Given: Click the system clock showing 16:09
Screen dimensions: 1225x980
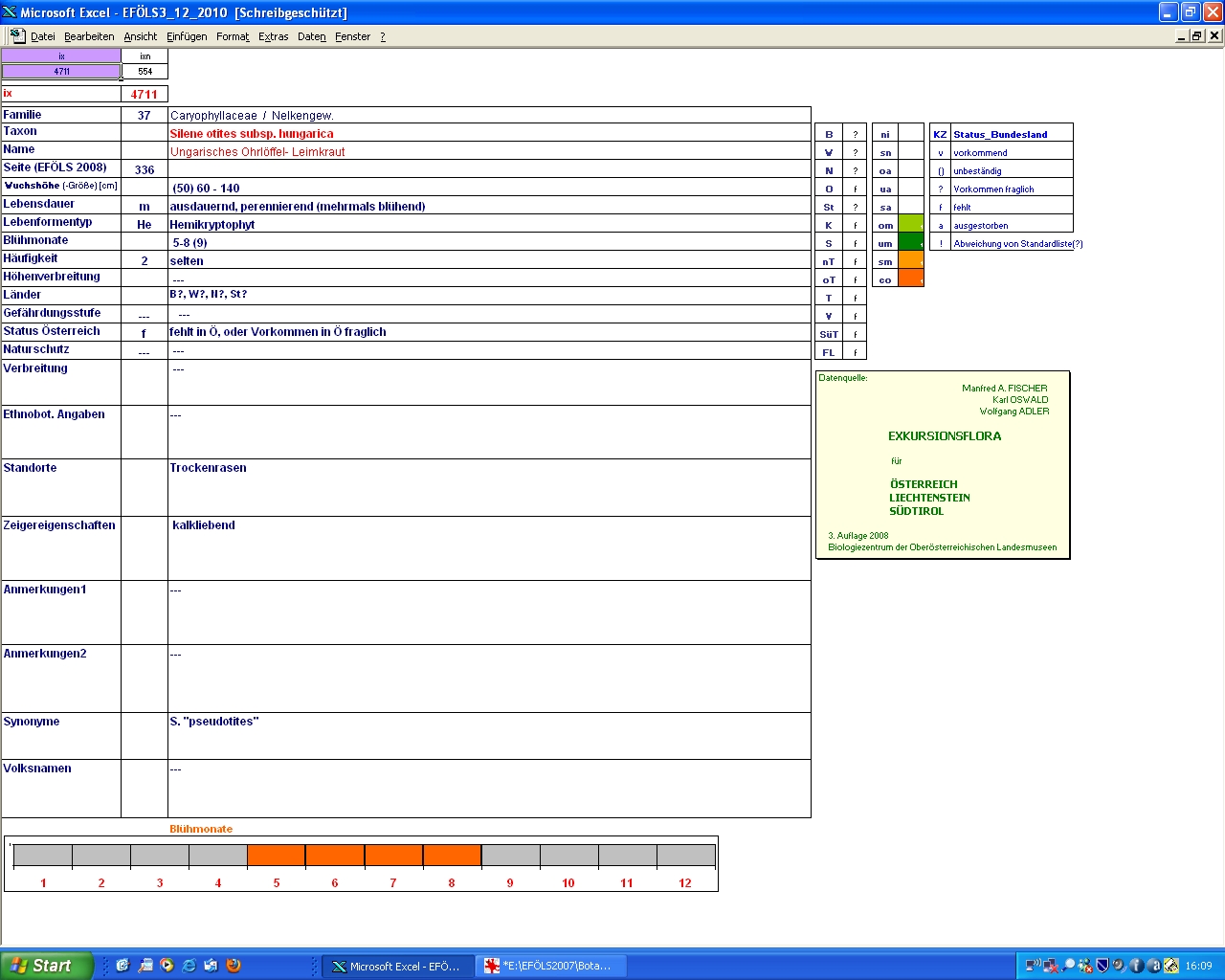Looking at the screenshot, I should 1198,966.
